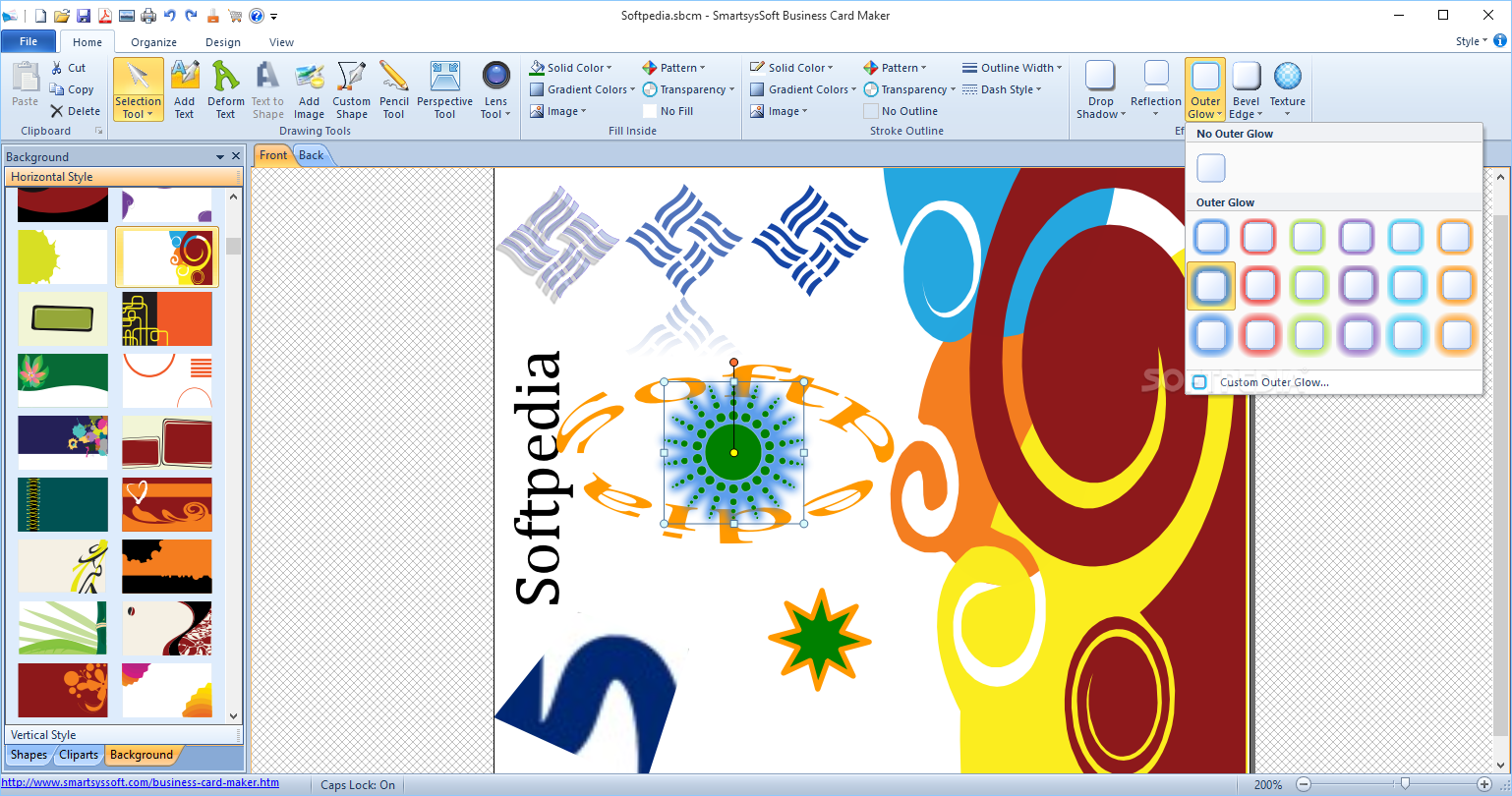Print the card with printer icon
This screenshot has width=1512, height=796.
tap(148, 15)
